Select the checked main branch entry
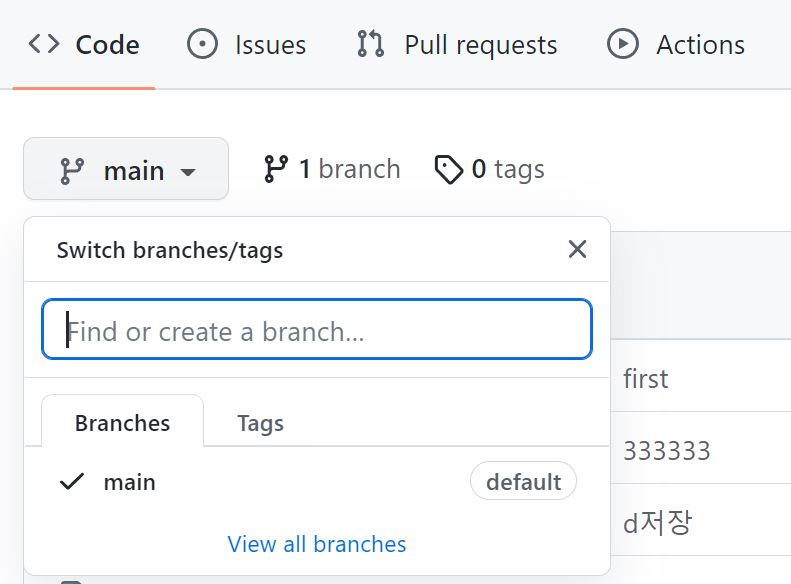The image size is (791, 584). 317,481
